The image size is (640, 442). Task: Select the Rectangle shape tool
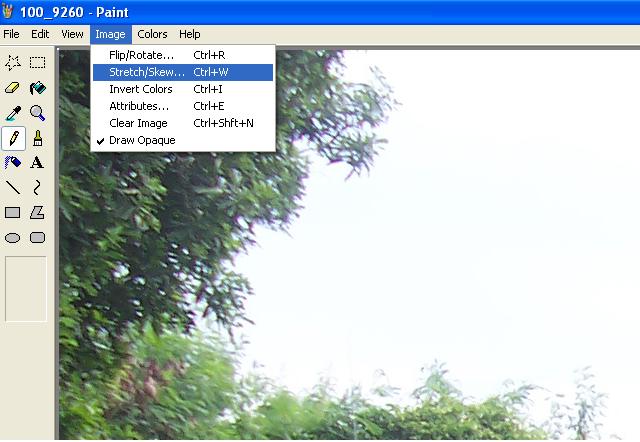13,213
